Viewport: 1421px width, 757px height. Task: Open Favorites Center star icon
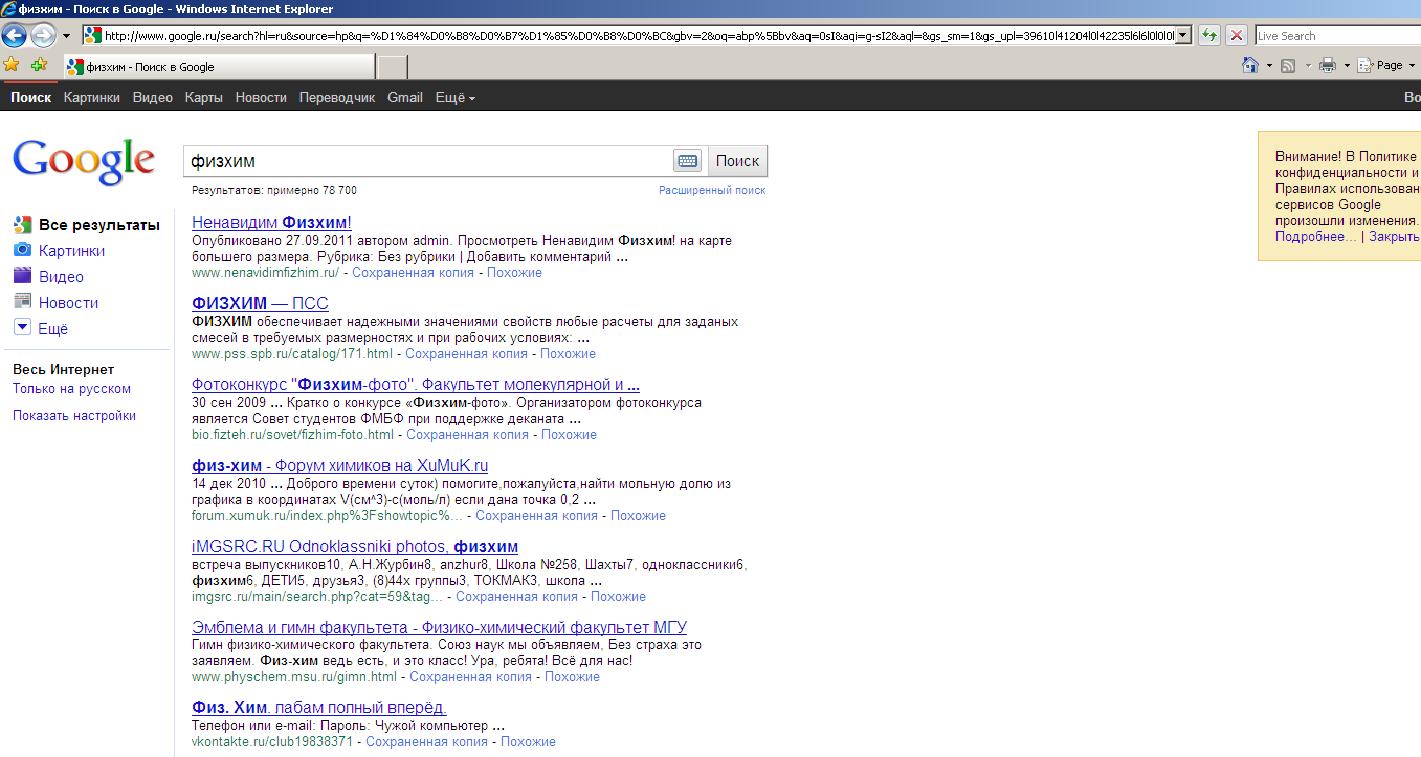pyautogui.click(x=11, y=64)
